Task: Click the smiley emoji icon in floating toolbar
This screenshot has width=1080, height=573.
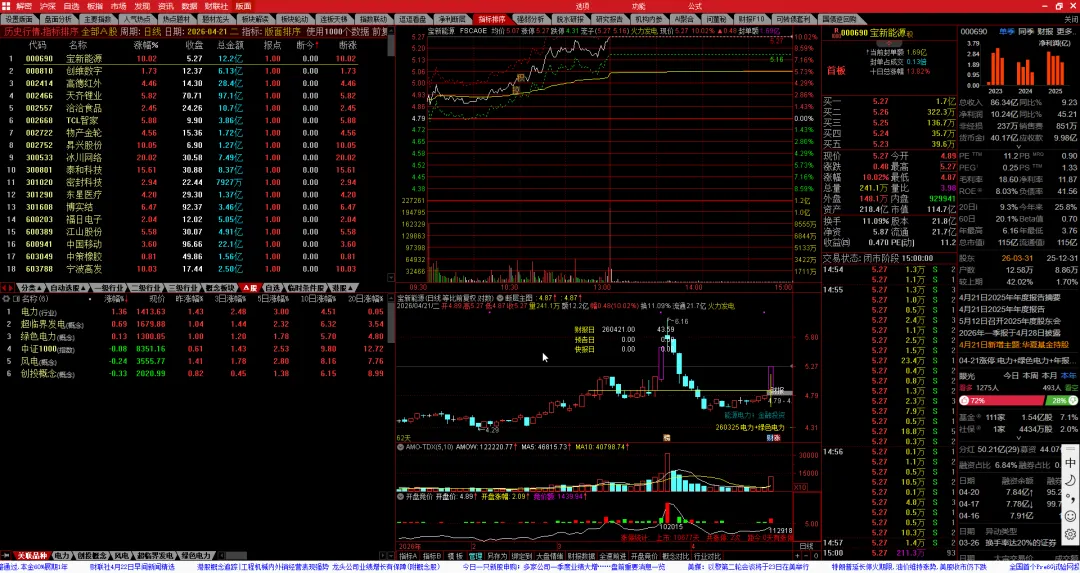Action: pyautogui.click(x=1070, y=516)
